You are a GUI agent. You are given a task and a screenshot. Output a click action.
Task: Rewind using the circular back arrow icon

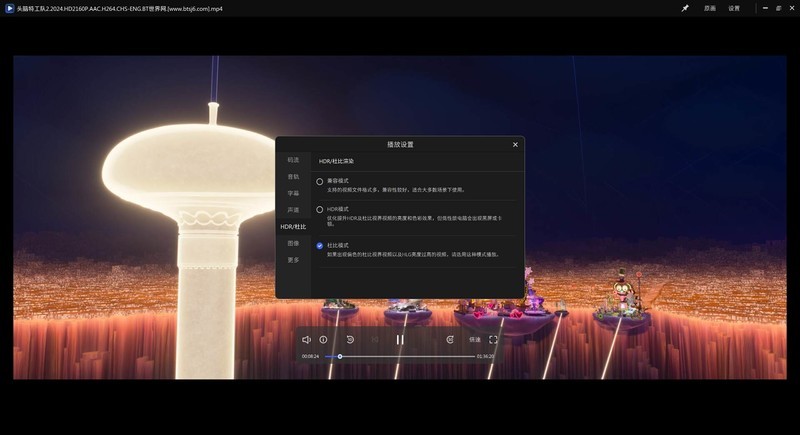(x=350, y=340)
